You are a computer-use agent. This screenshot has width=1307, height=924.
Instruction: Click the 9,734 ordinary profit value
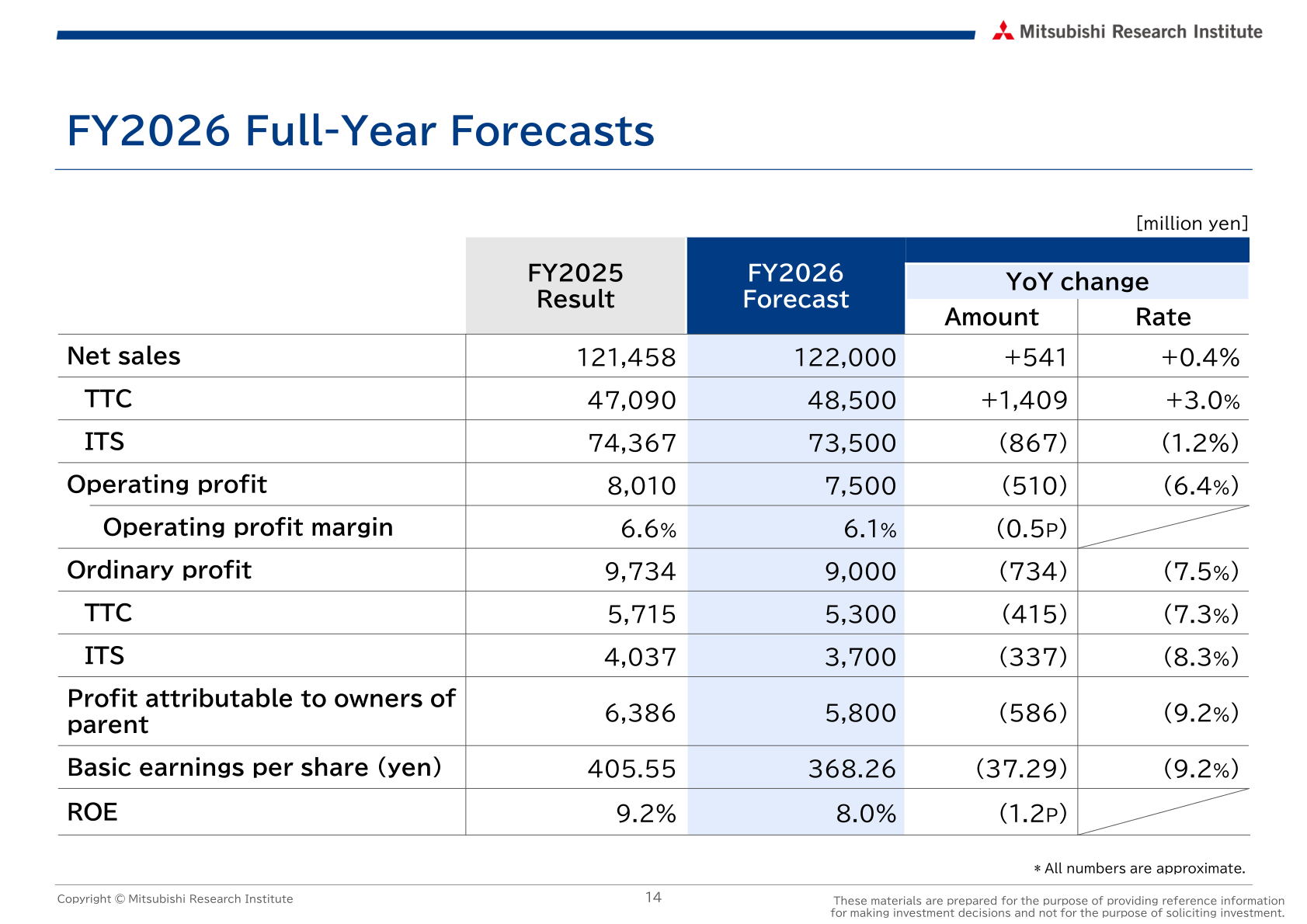point(640,571)
